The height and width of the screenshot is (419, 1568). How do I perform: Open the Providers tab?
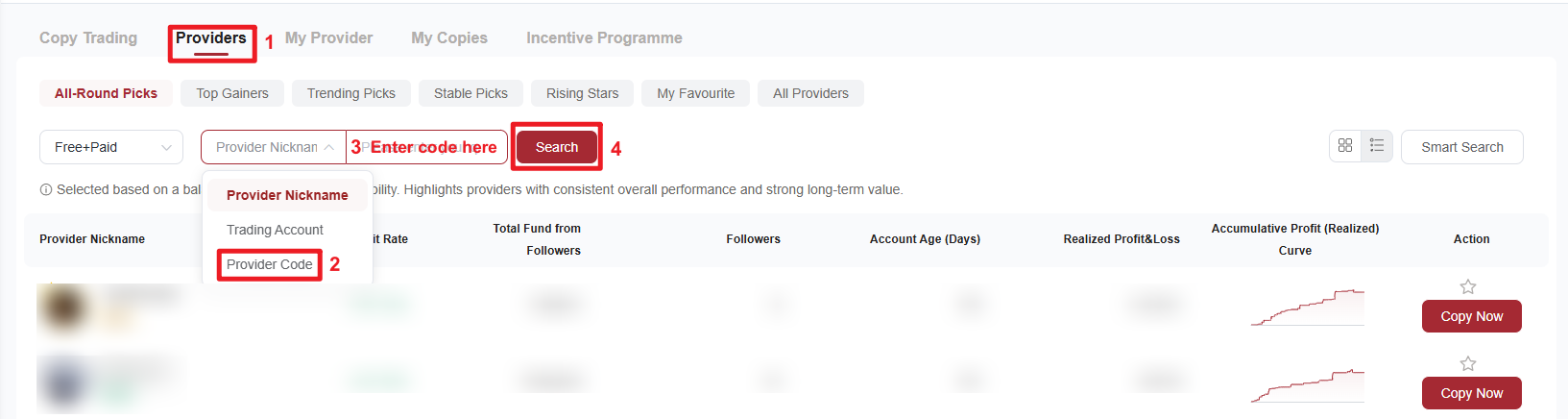[211, 38]
